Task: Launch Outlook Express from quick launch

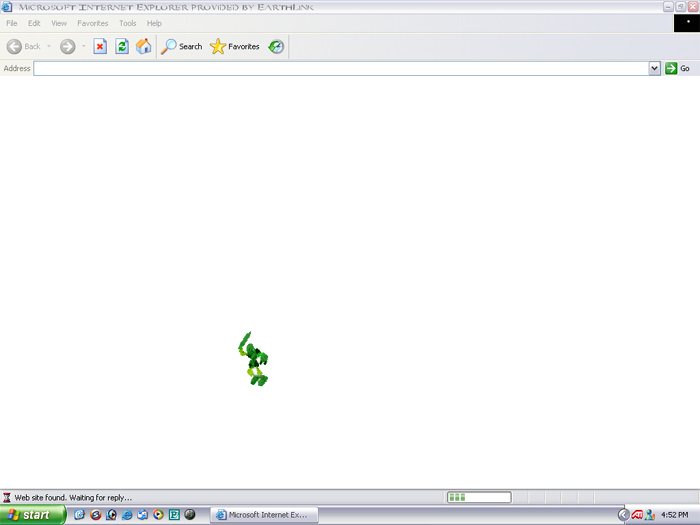Action: [142, 515]
